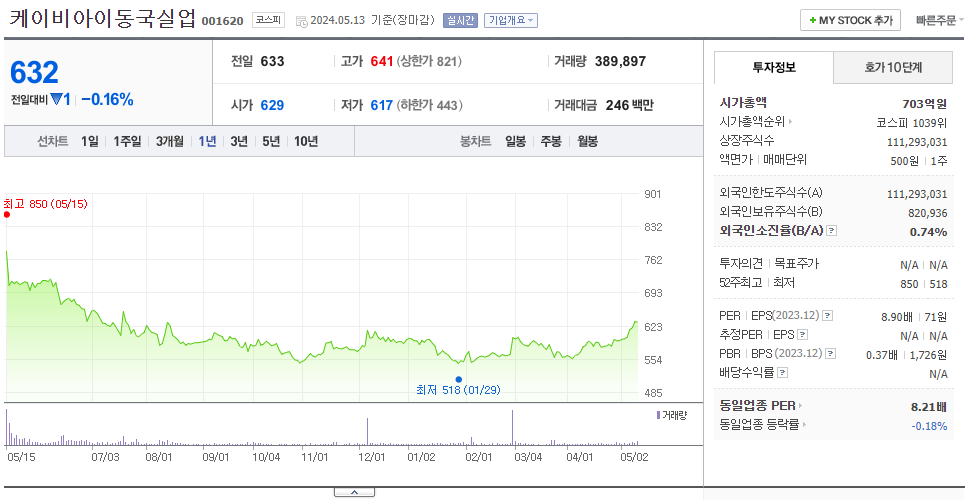Open the 기업개요 dropdown
This screenshot has height=500, width=968.
point(511,20)
